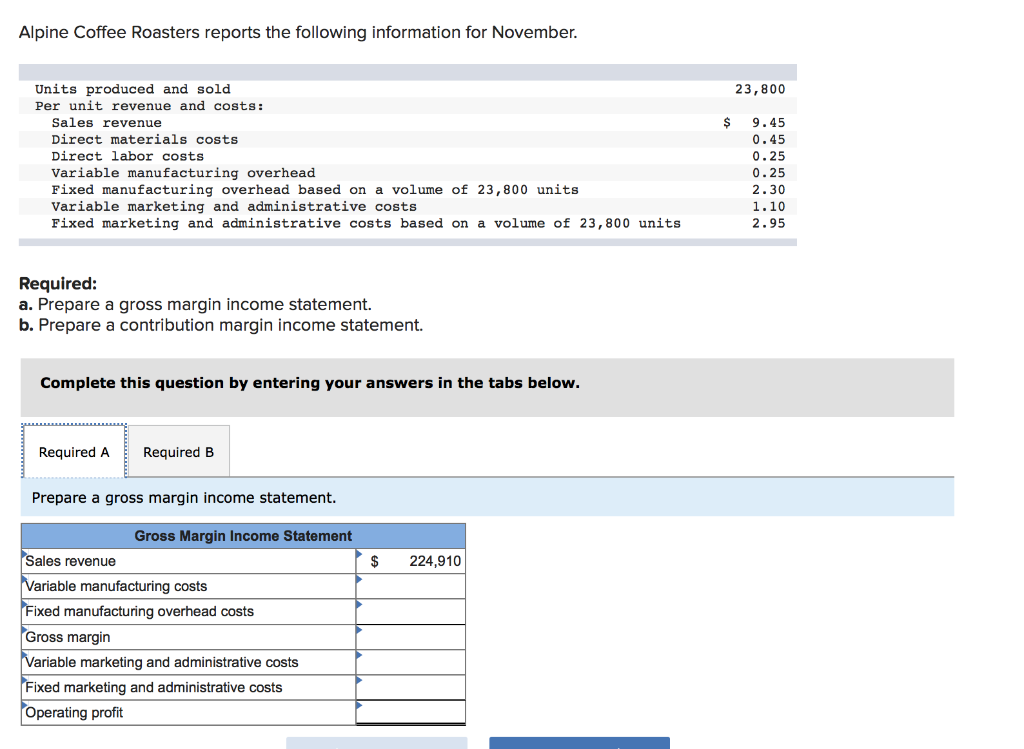1024x749 pixels.
Task: Click the Gross Margin Income Statement header
Action: [243, 536]
